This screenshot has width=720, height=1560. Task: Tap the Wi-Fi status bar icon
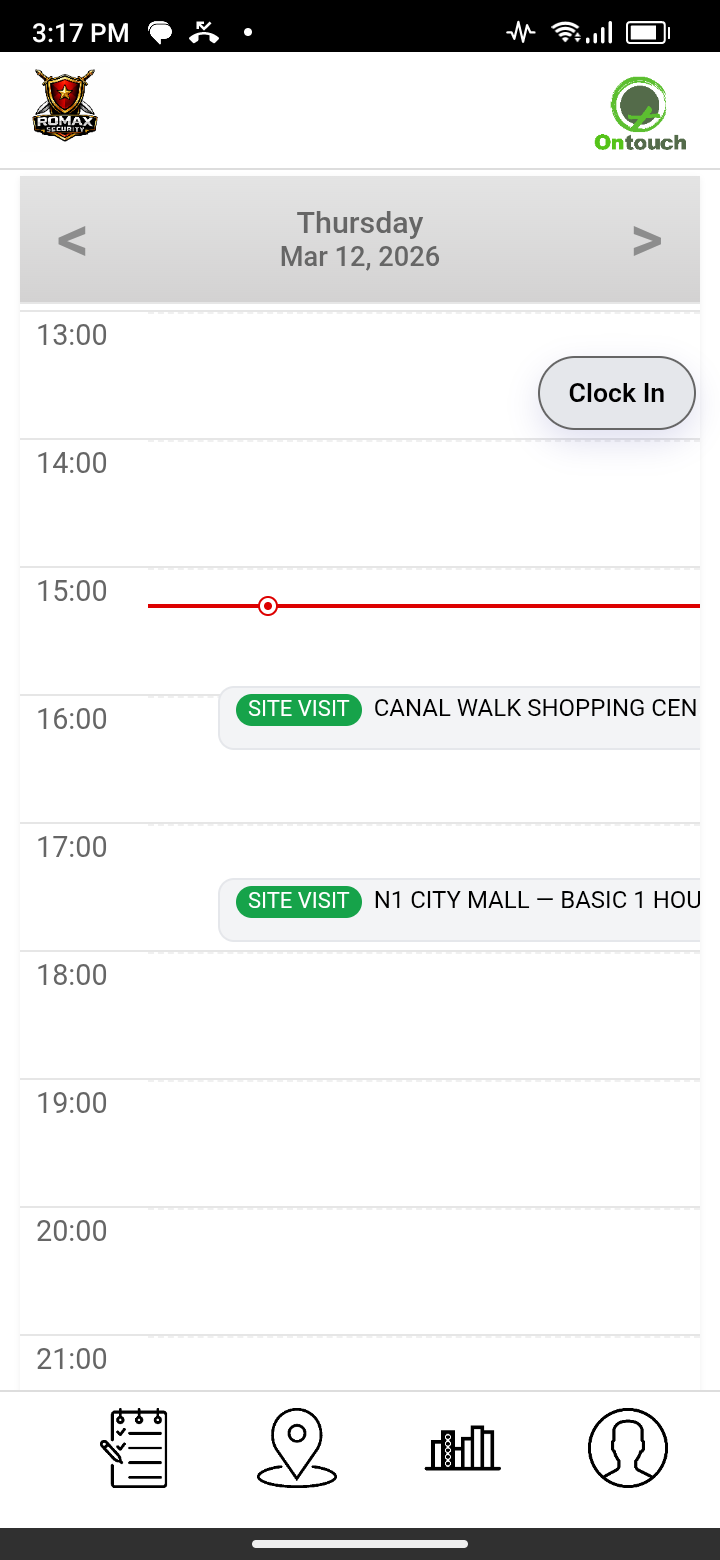[567, 32]
